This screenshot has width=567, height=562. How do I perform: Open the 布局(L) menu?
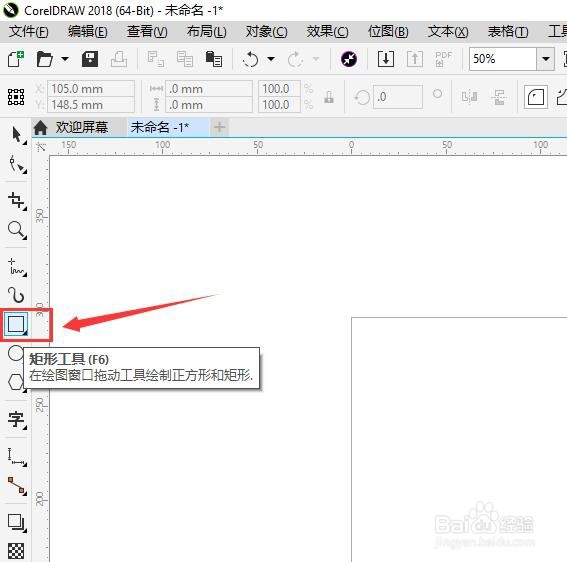[x=206, y=32]
